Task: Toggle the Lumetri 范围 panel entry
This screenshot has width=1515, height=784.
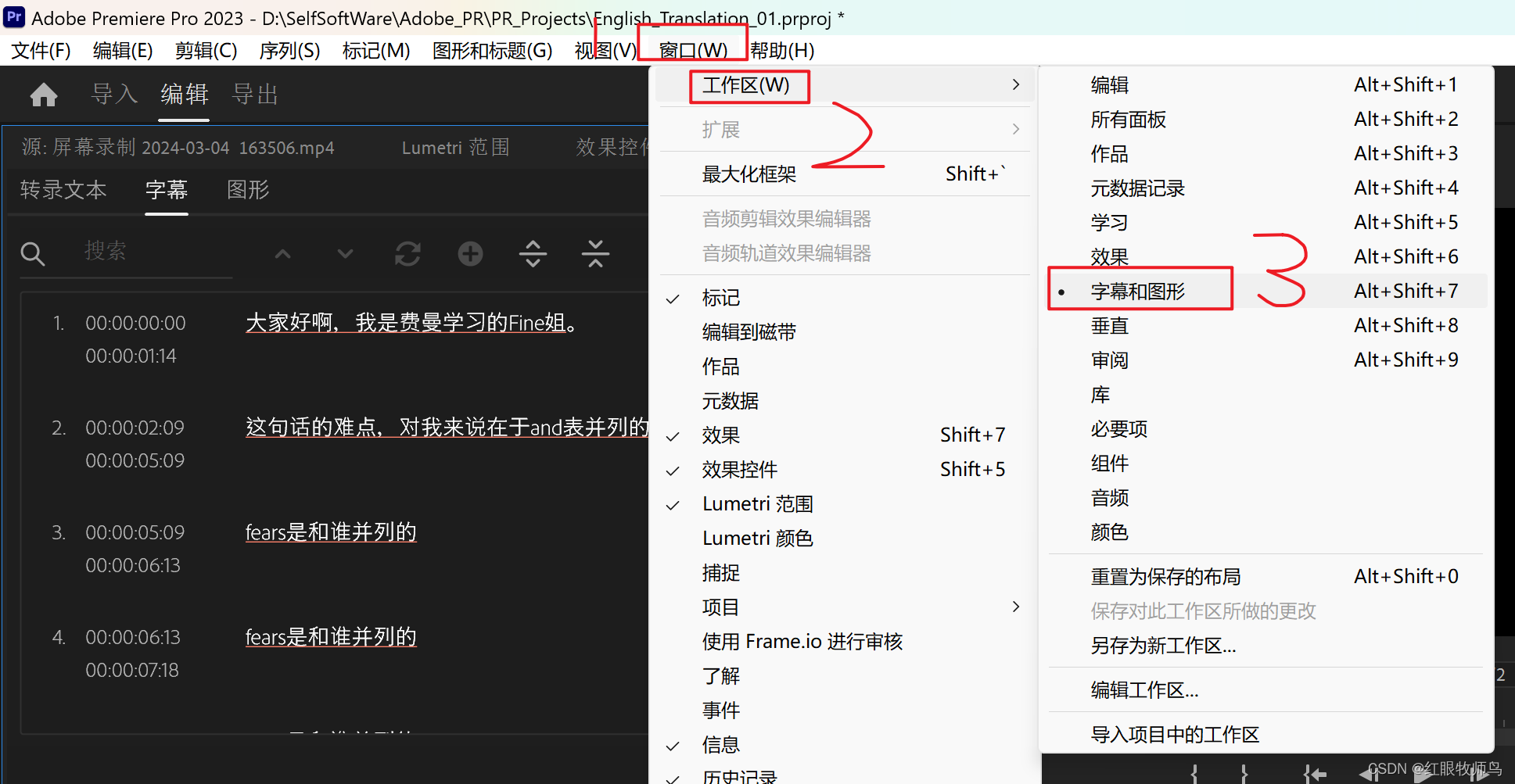Action: pos(845,504)
